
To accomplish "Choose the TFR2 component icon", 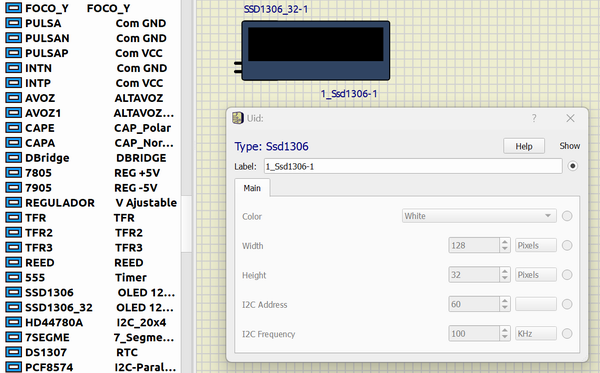I will click(13, 232).
